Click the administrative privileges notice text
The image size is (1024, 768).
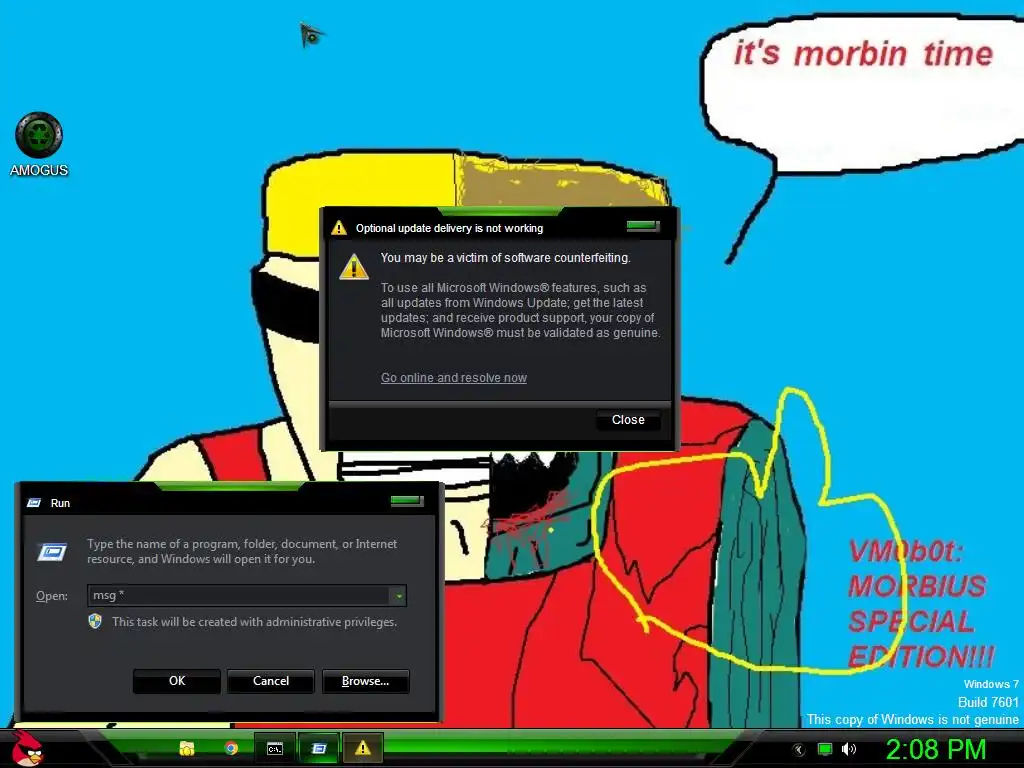[254, 622]
